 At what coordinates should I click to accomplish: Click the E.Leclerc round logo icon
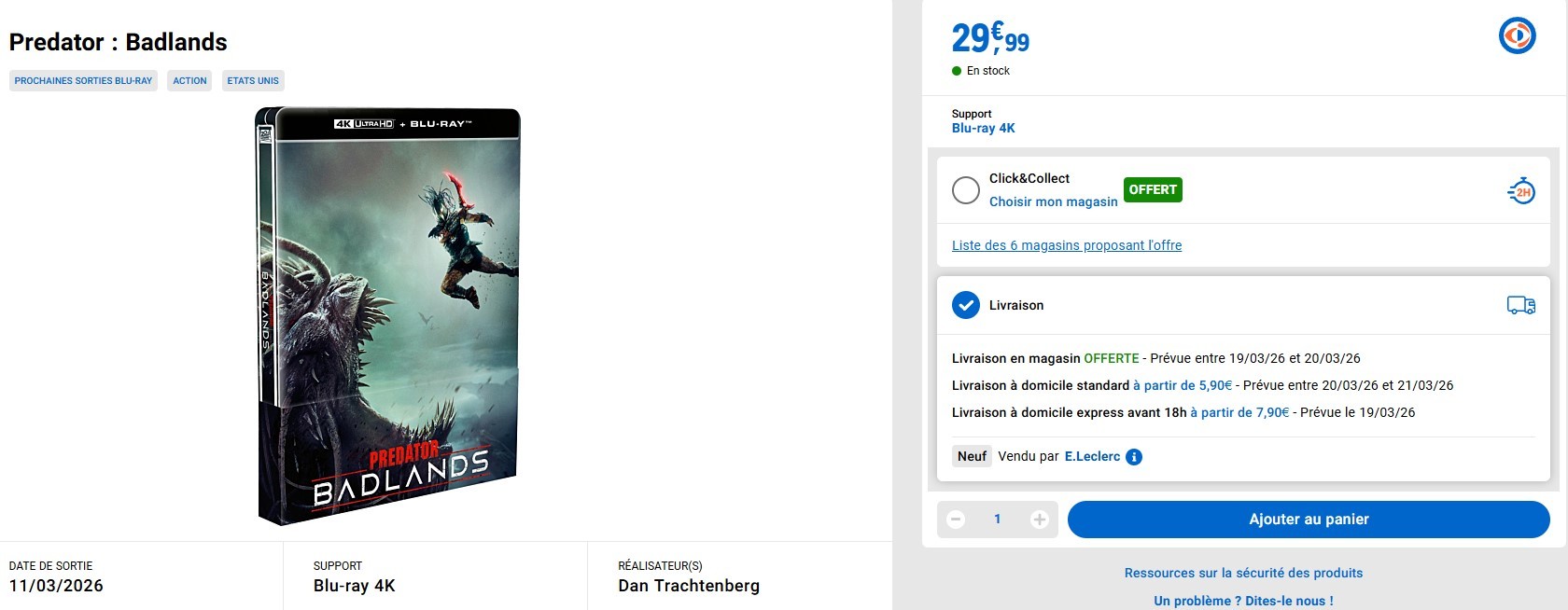tap(1517, 36)
